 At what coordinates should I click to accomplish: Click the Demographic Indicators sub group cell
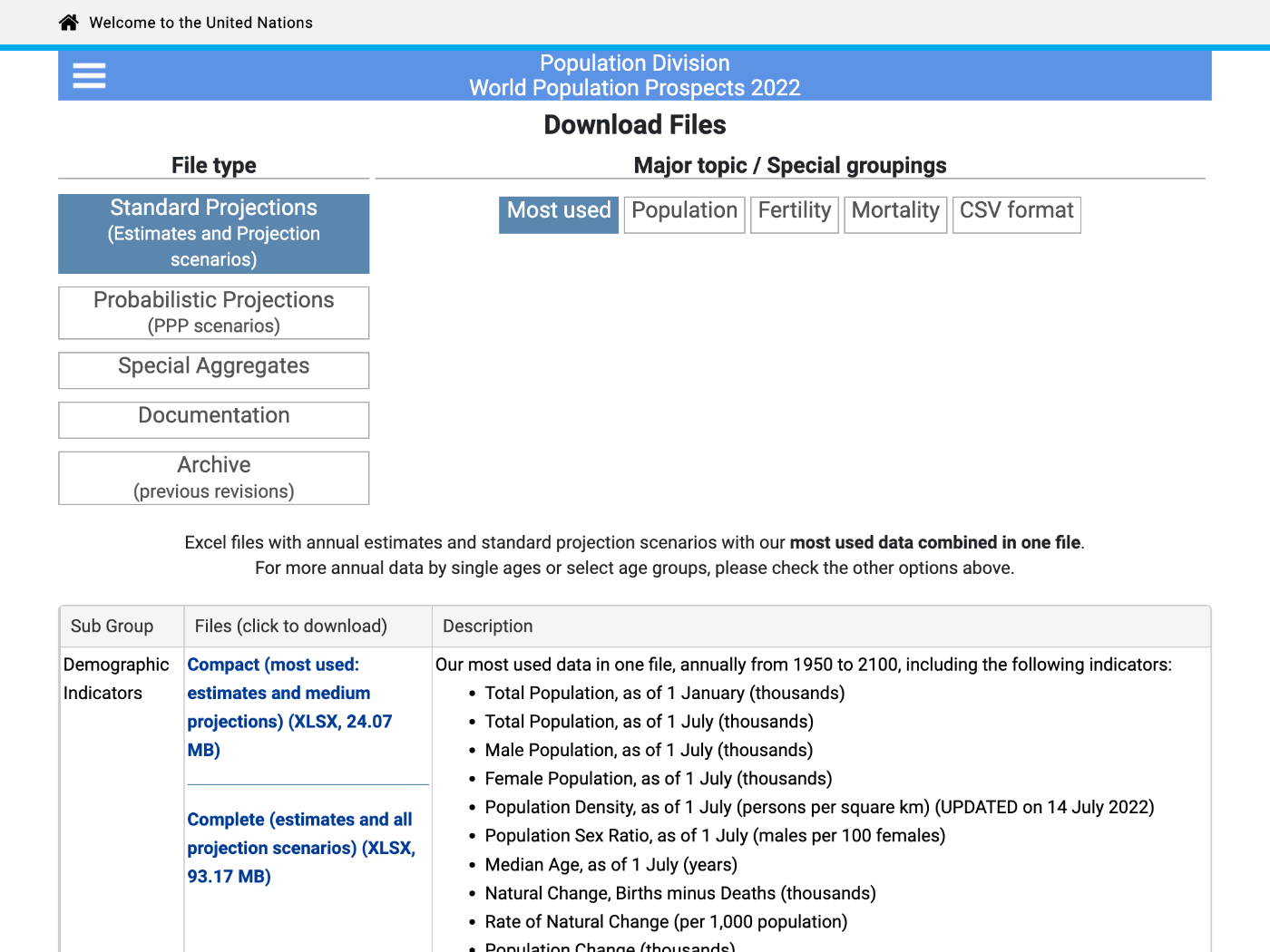[x=116, y=679]
